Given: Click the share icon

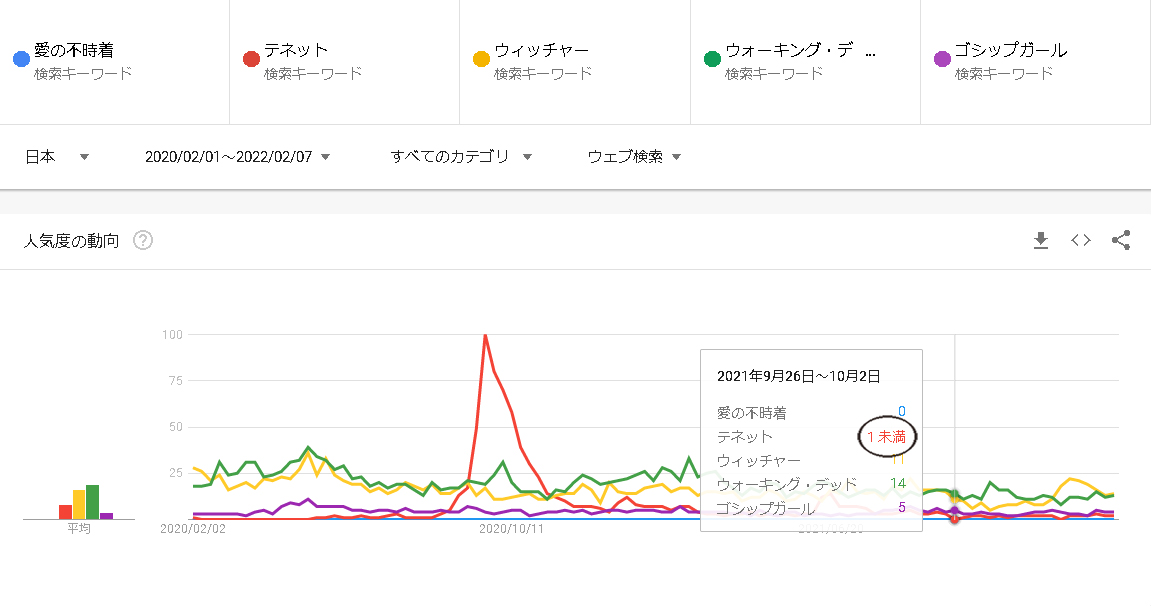Looking at the screenshot, I should [1121, 240].
